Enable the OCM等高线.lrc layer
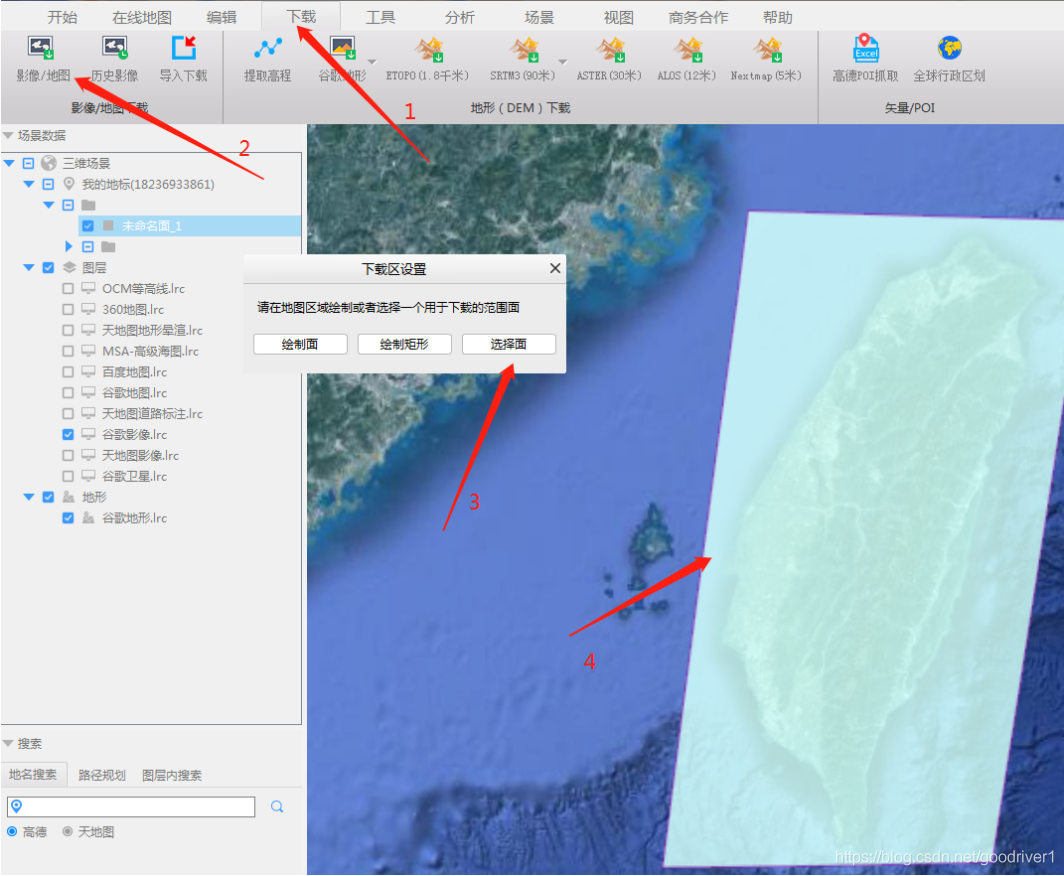Viewport: 1064px width, 876px height. coord(68,288)
